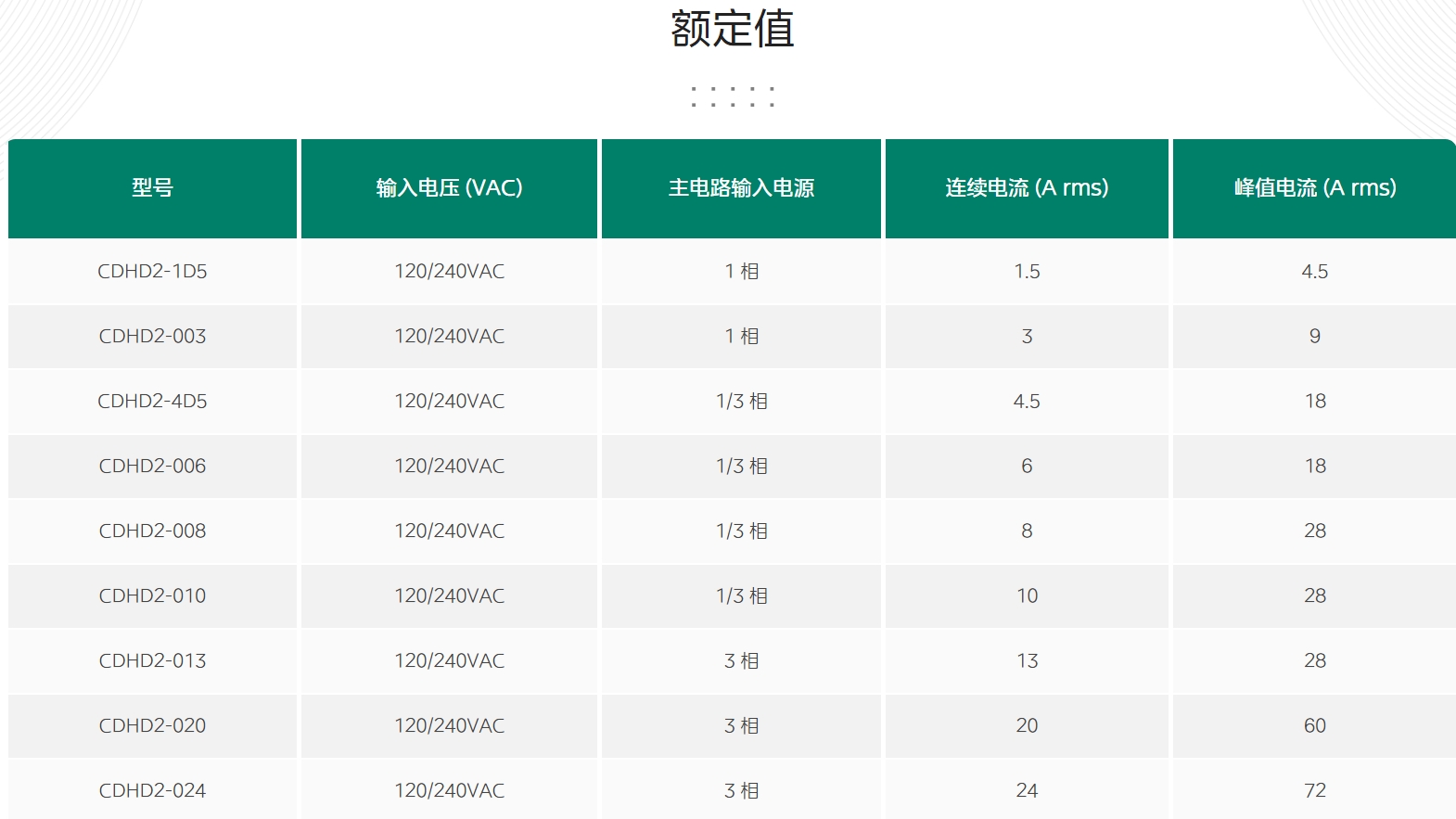Click 120/240VAC in CDHD2-006 row

pos(449,467)
